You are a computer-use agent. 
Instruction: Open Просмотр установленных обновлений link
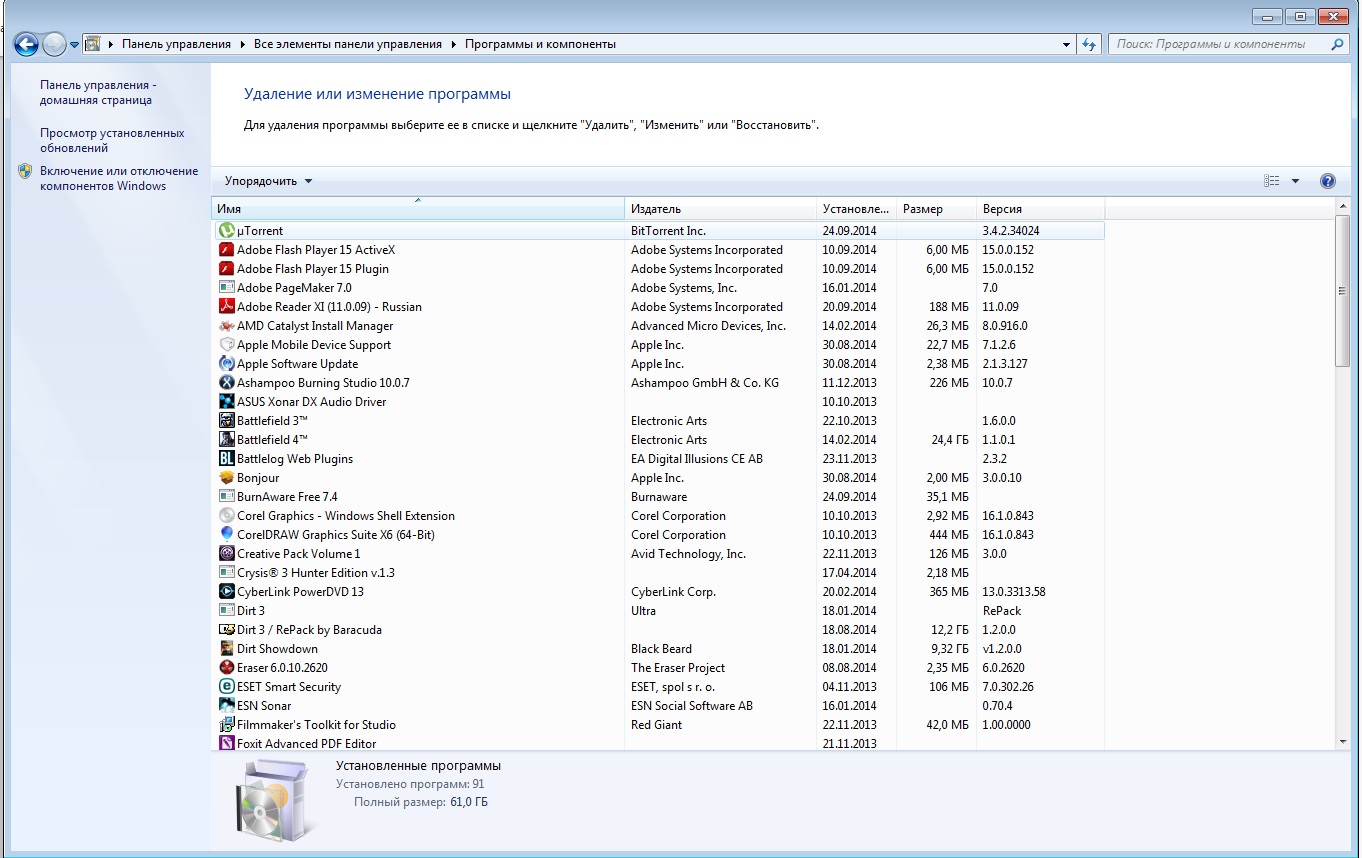point(112,140)
